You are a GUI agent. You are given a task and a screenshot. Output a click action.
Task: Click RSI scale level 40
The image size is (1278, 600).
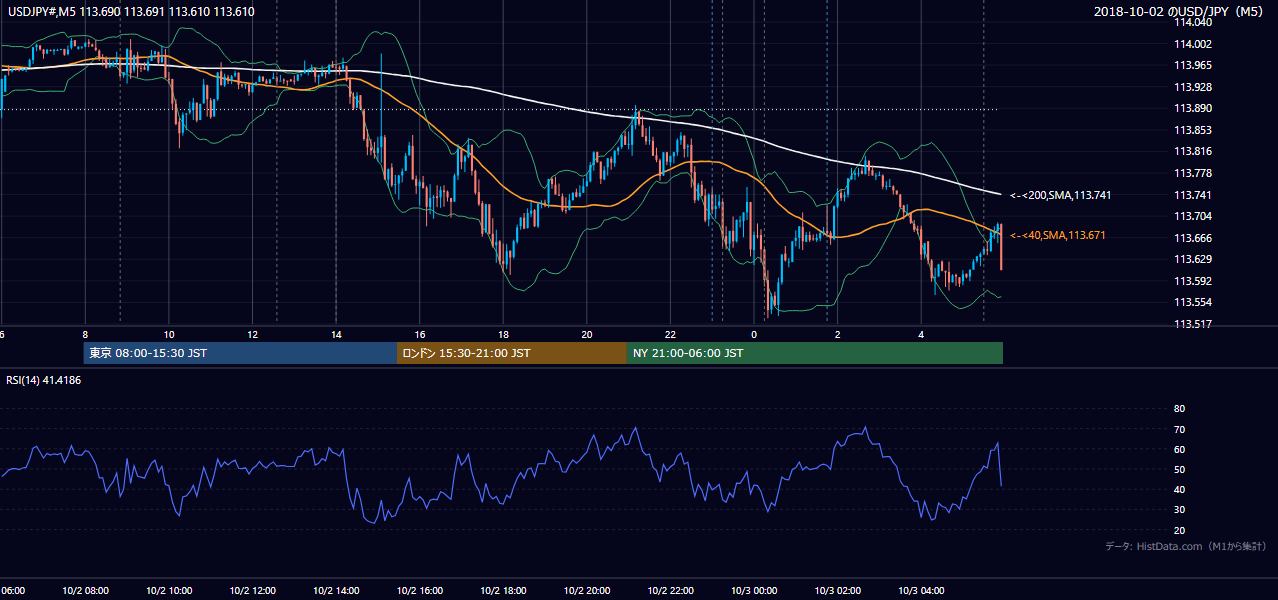[1179, 489]
